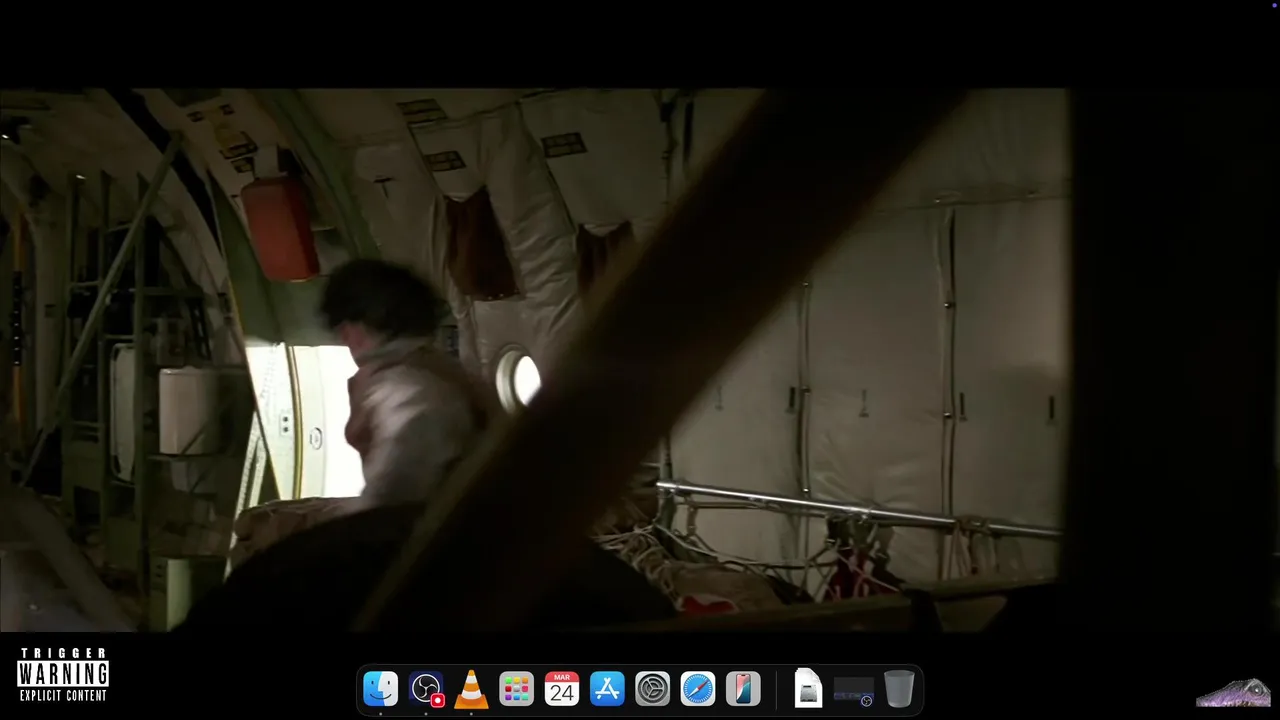Open OBS Studio in the dock
Viewport: 1280px width, 720px height.
pyautogui.click(x=426, y=689)
